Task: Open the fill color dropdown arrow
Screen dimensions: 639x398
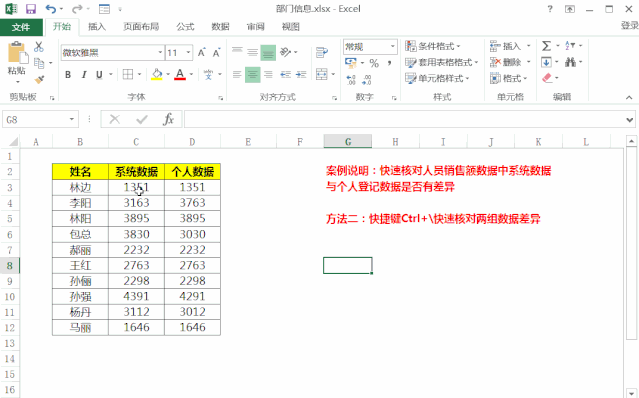Action: point(168,75)
